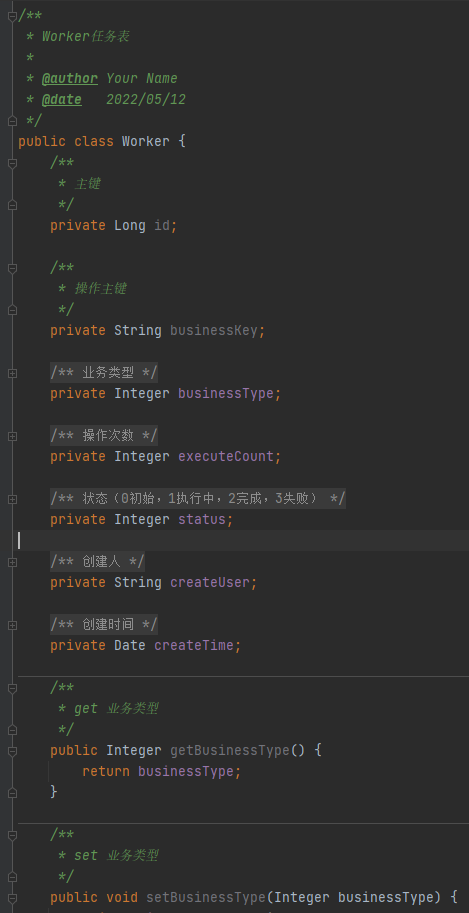This screenshot has height=913, width=469.
Task: Expand the folded 状态 status comment
Action: [12, 498]
